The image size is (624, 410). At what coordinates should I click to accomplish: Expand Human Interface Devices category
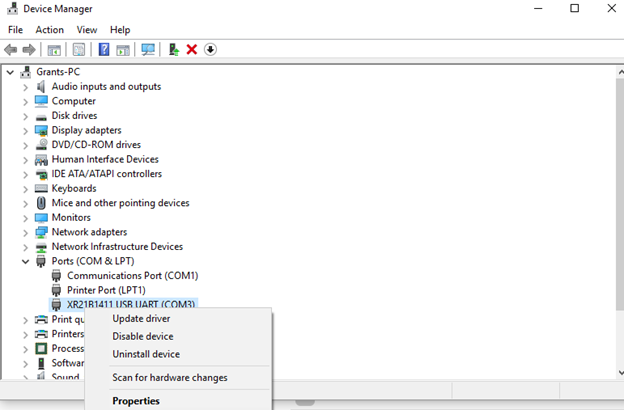click(25, 160)
